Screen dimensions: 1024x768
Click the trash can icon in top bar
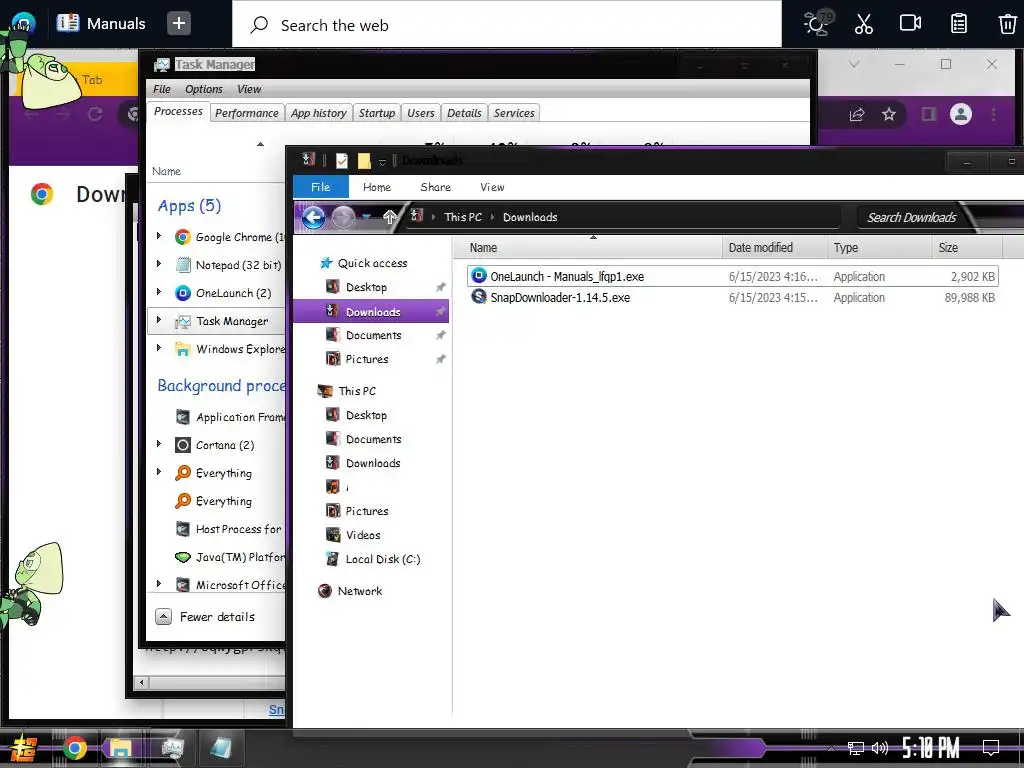pyautogui.click(x=1007, y=24)
